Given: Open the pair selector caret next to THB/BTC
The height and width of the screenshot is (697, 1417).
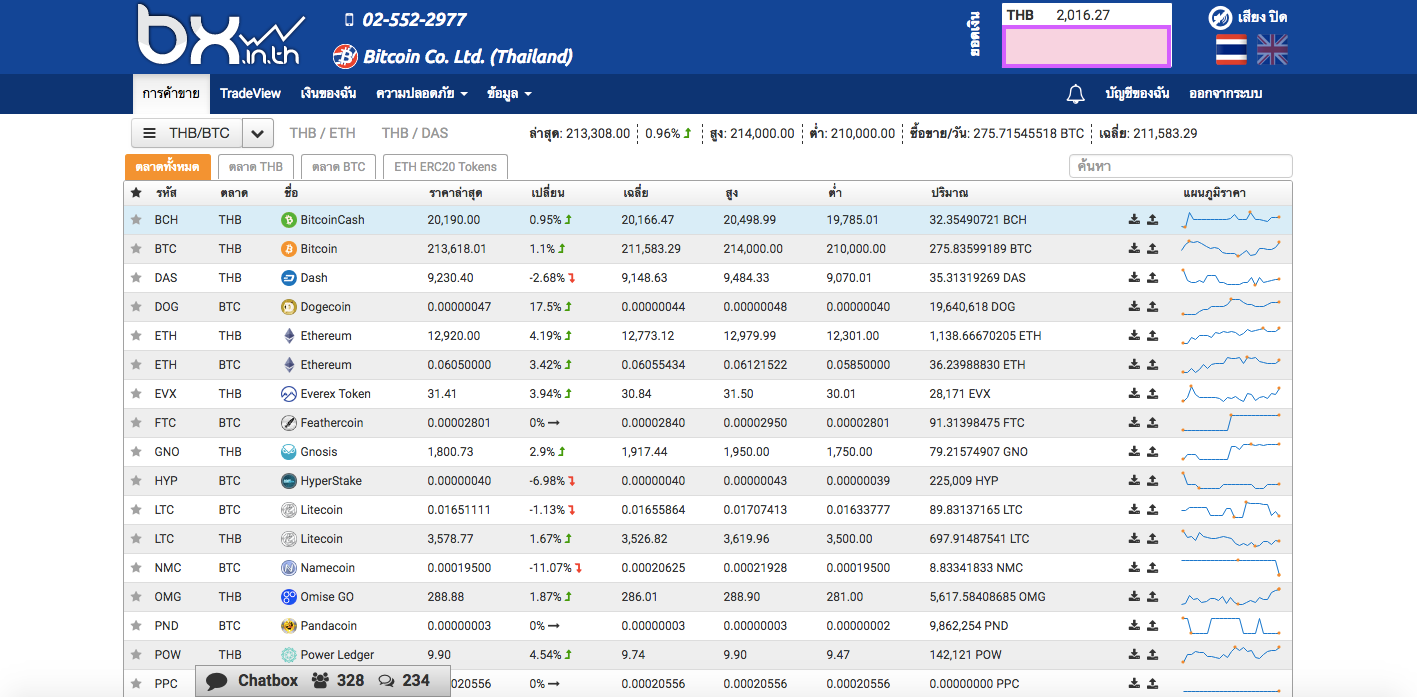Looking at the screenshot, I should [x=257, y=133].
